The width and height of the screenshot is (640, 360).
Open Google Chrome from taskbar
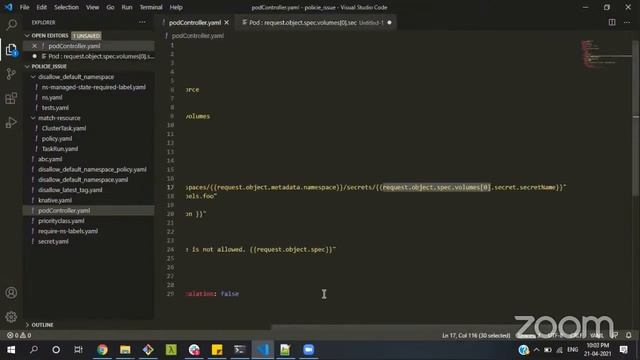coord(102,350)
